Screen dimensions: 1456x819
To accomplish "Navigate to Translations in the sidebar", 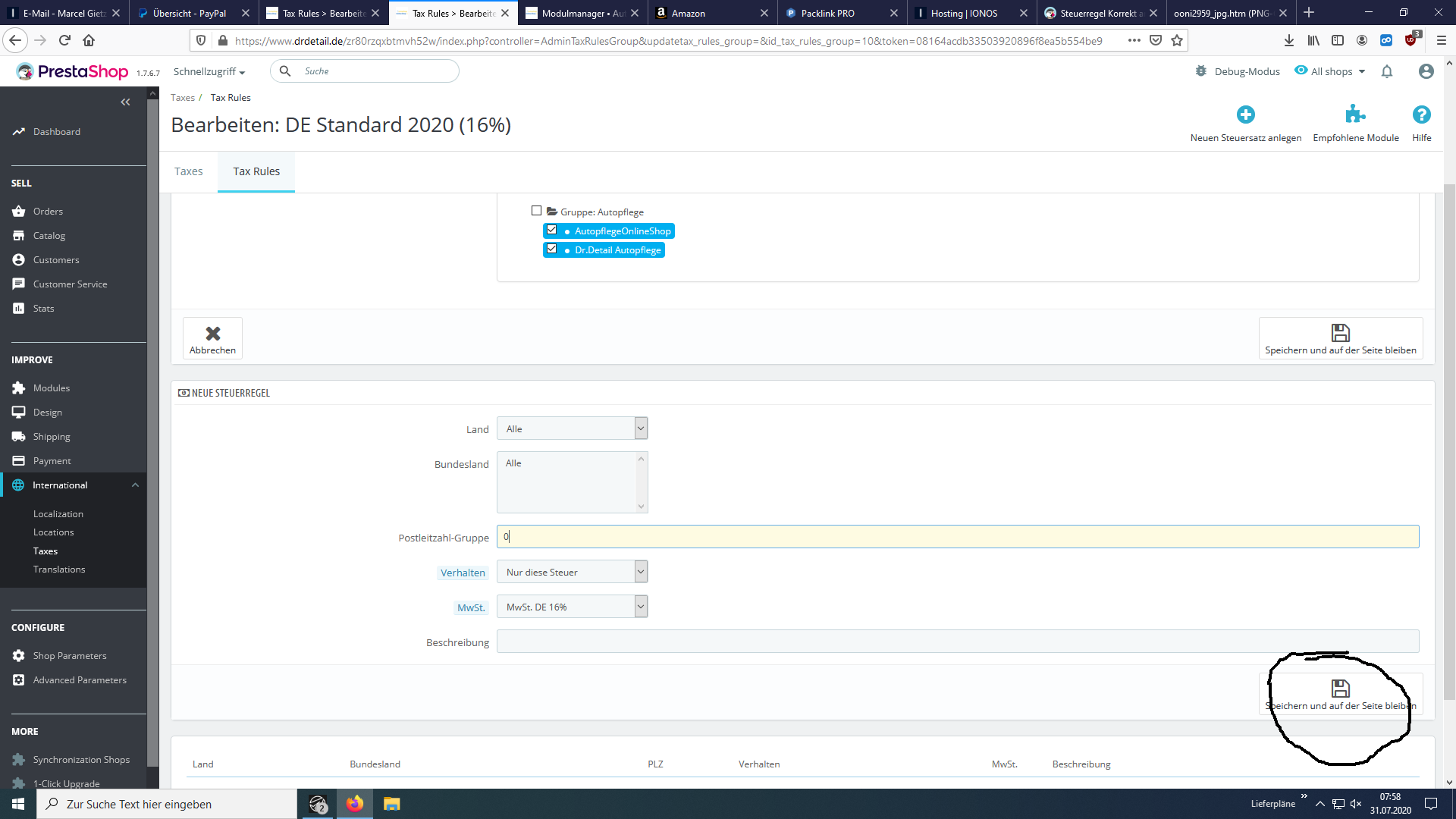I will click(x=59, y=569).
